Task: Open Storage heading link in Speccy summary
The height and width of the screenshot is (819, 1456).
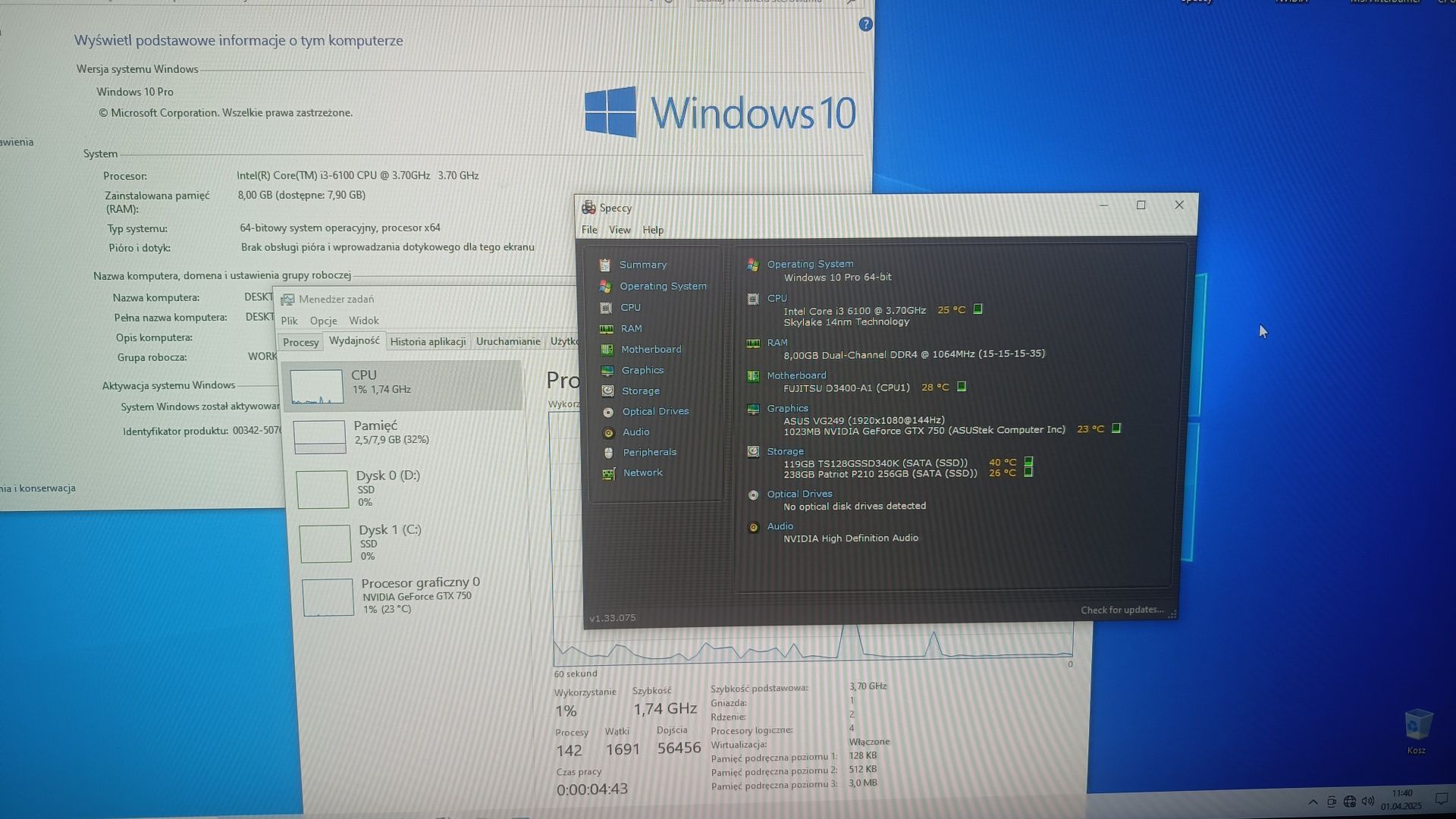Action: coord(785,451)
